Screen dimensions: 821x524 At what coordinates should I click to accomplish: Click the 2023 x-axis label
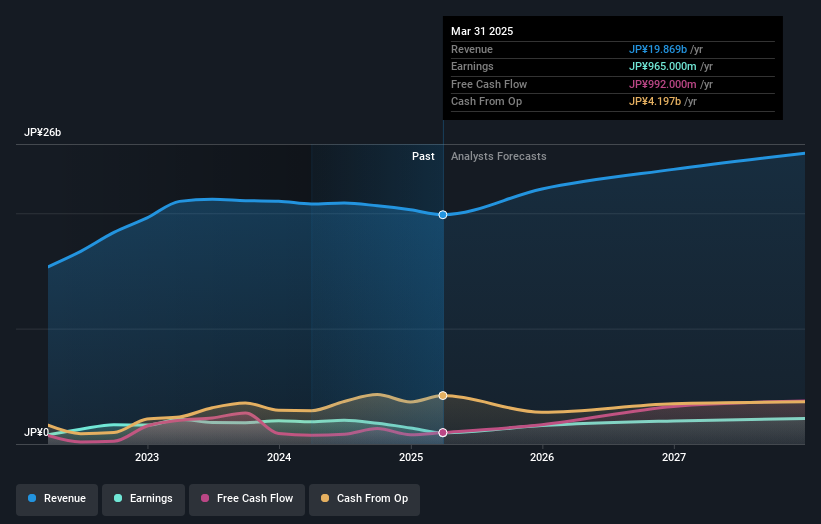(x=147, y=458)
